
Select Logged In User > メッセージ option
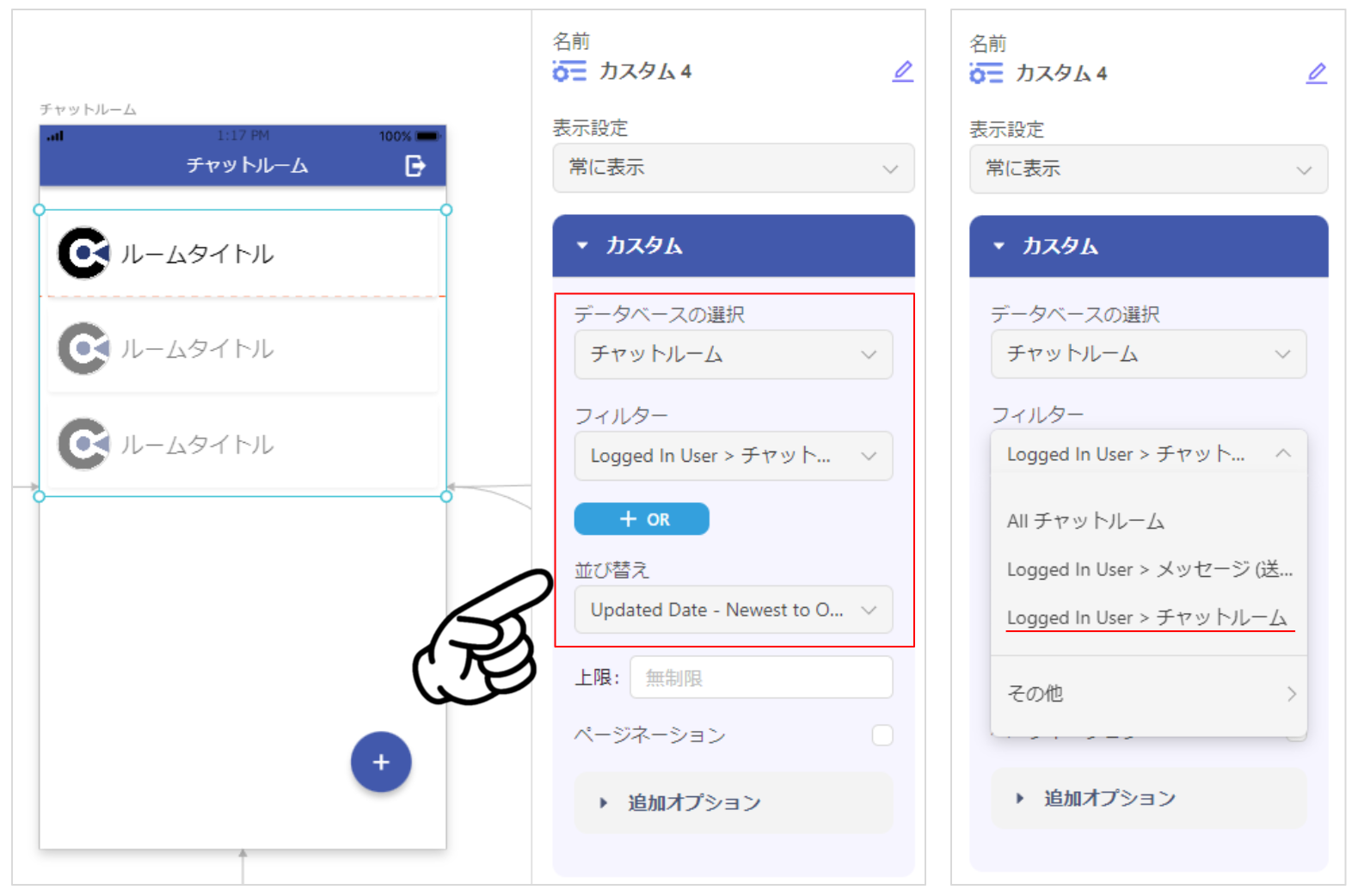(x=1149, y=569)
